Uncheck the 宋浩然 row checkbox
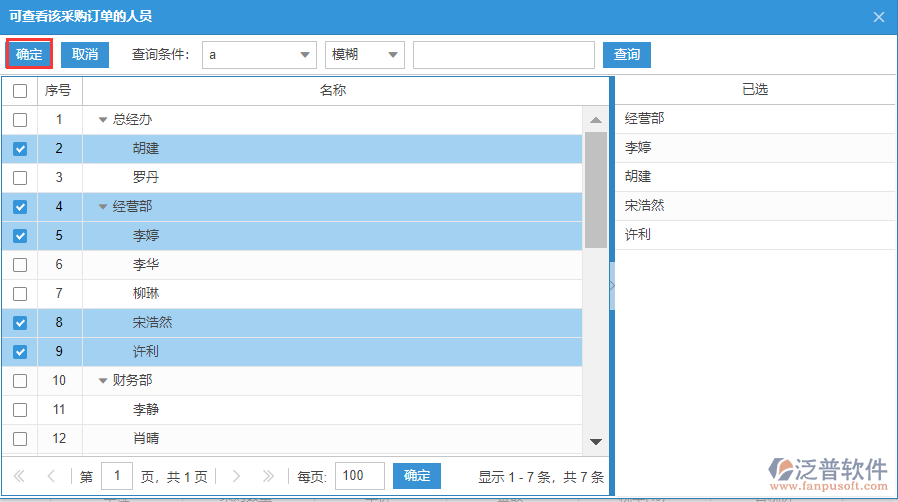Screen dimensions: 898x502 (x=20, y=323)
